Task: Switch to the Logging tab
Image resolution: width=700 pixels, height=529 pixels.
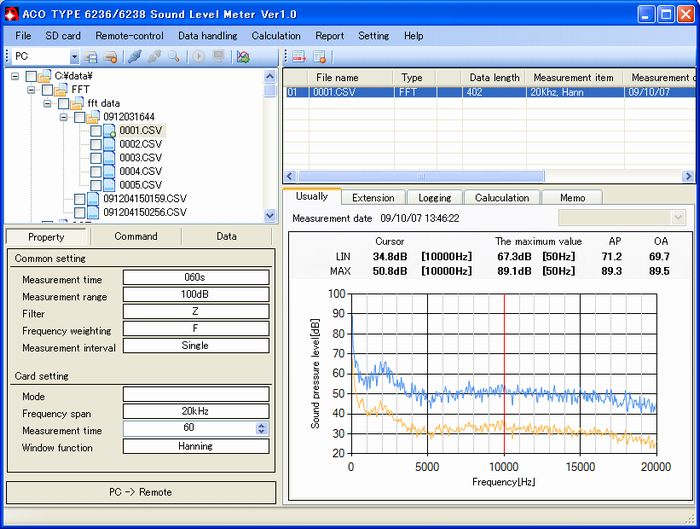Action: (x=435, y=198)
